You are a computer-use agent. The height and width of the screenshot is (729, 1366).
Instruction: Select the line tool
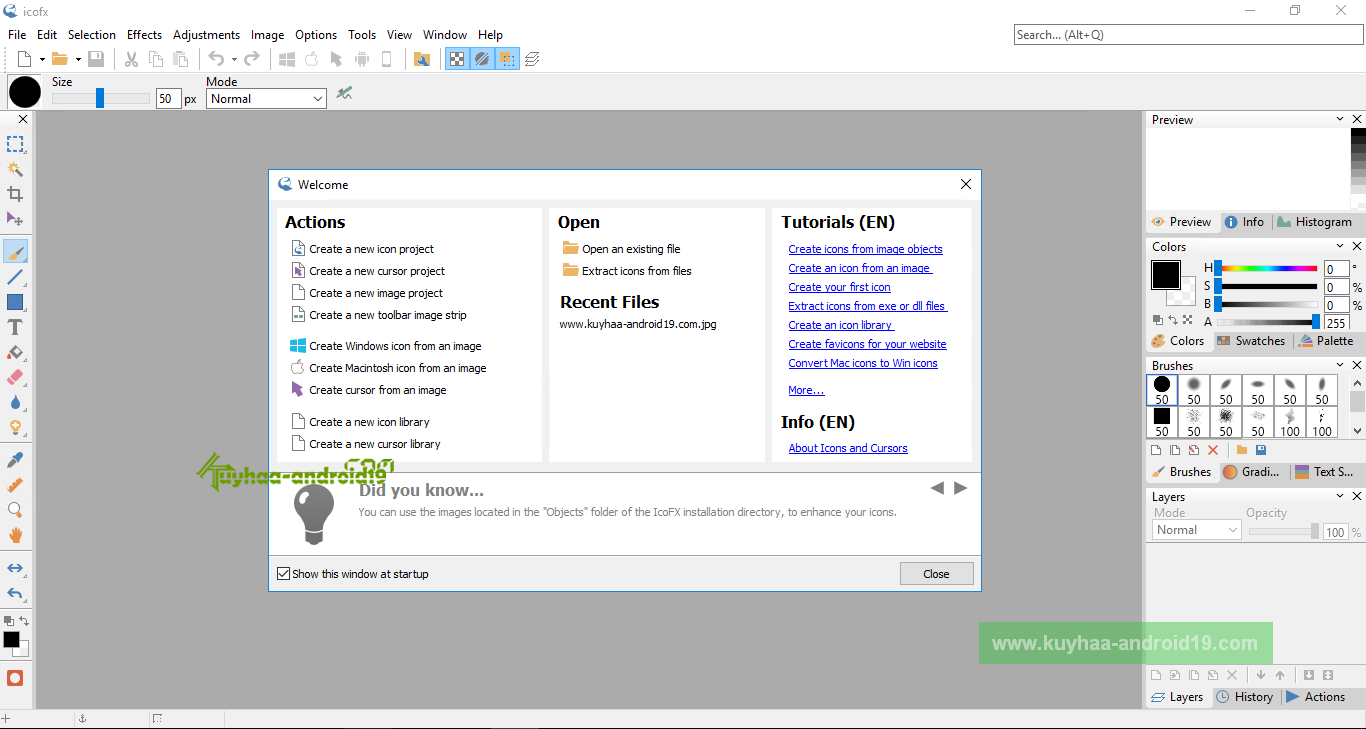click(x=15, y=277)
